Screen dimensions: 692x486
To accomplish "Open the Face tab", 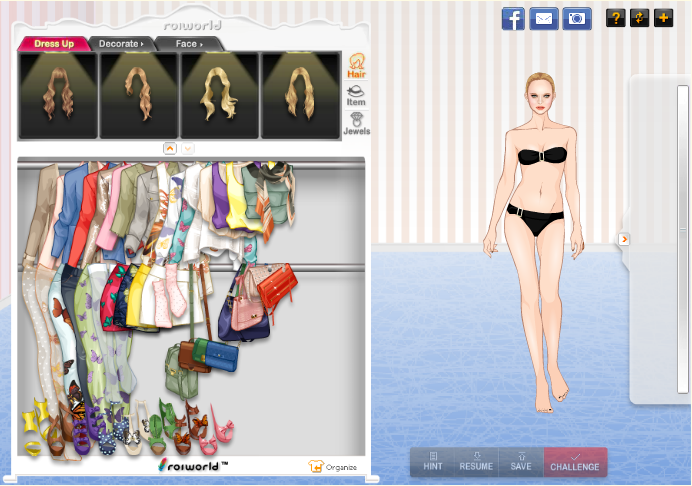I will click(x=188, y=44).
